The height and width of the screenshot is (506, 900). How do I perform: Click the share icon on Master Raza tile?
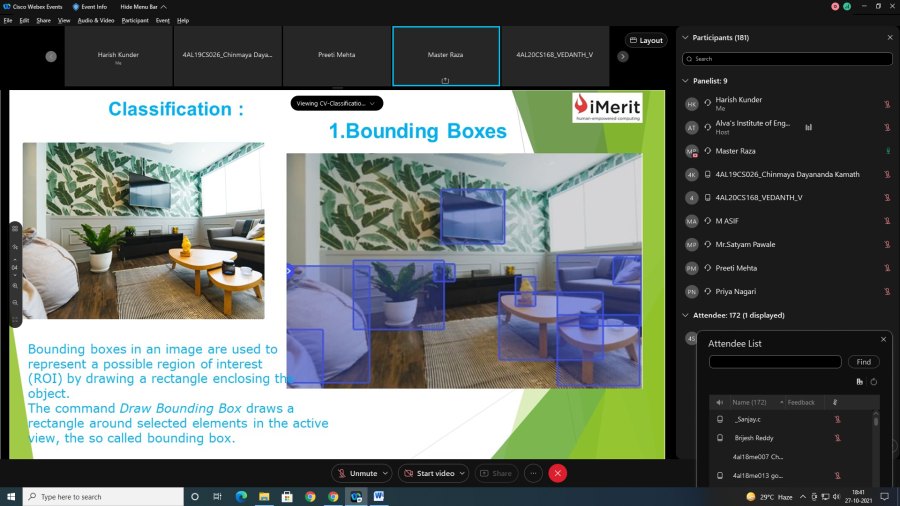(445, 80)
